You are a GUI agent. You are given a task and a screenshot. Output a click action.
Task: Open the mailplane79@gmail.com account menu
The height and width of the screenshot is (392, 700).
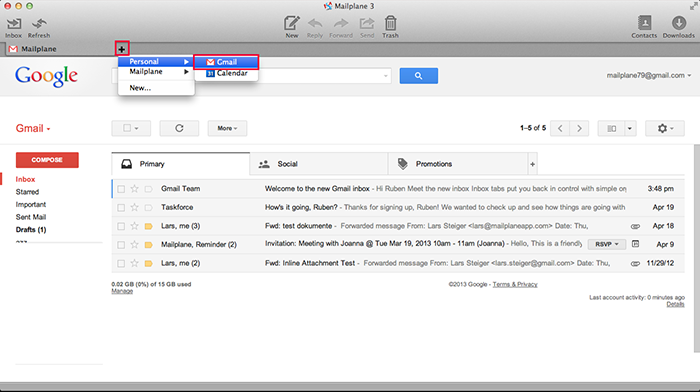(649, 75)
